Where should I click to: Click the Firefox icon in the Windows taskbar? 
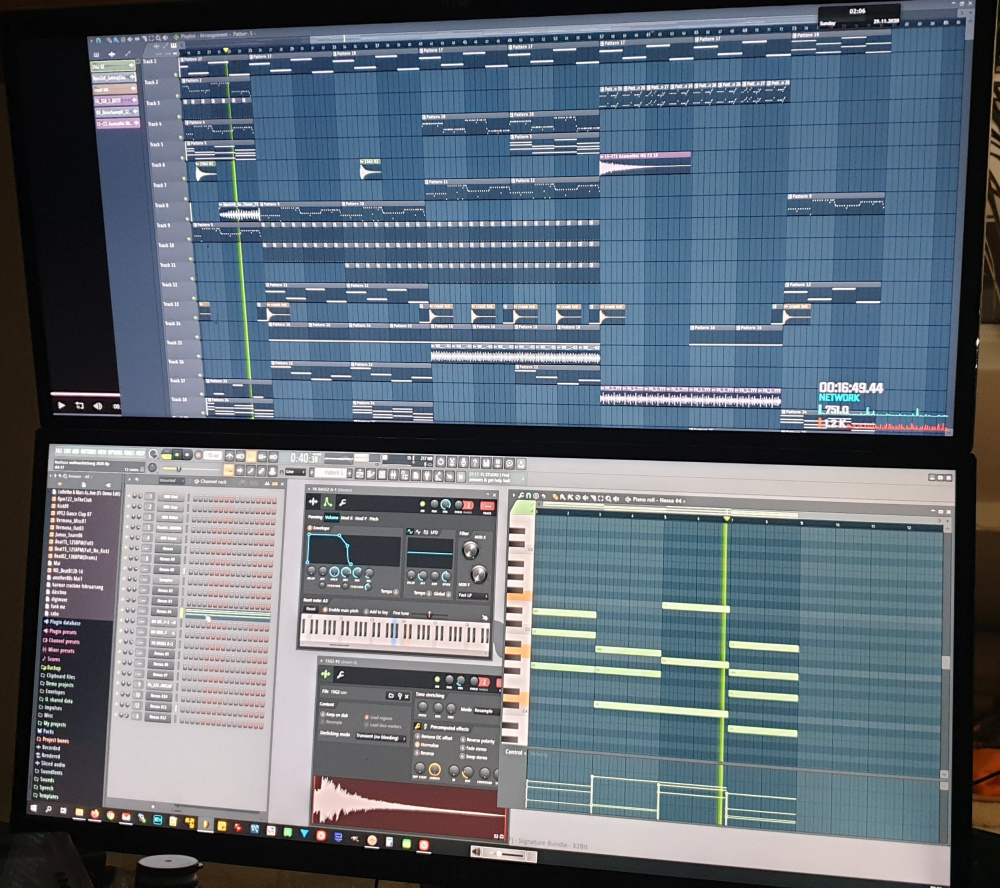tap(96, 814)
